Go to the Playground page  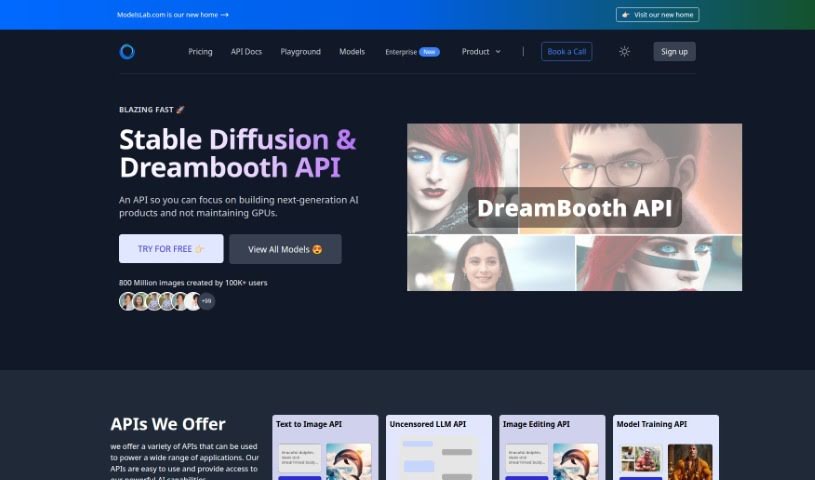click(x=300, y=51)
